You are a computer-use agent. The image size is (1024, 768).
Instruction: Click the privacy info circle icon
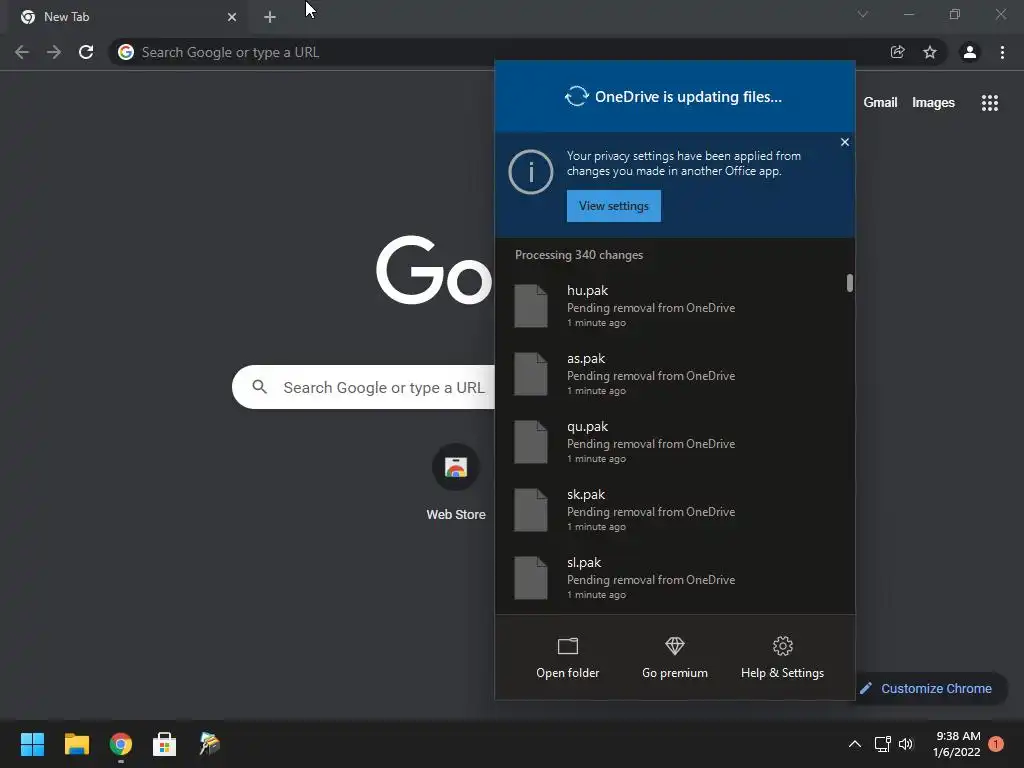531,172
